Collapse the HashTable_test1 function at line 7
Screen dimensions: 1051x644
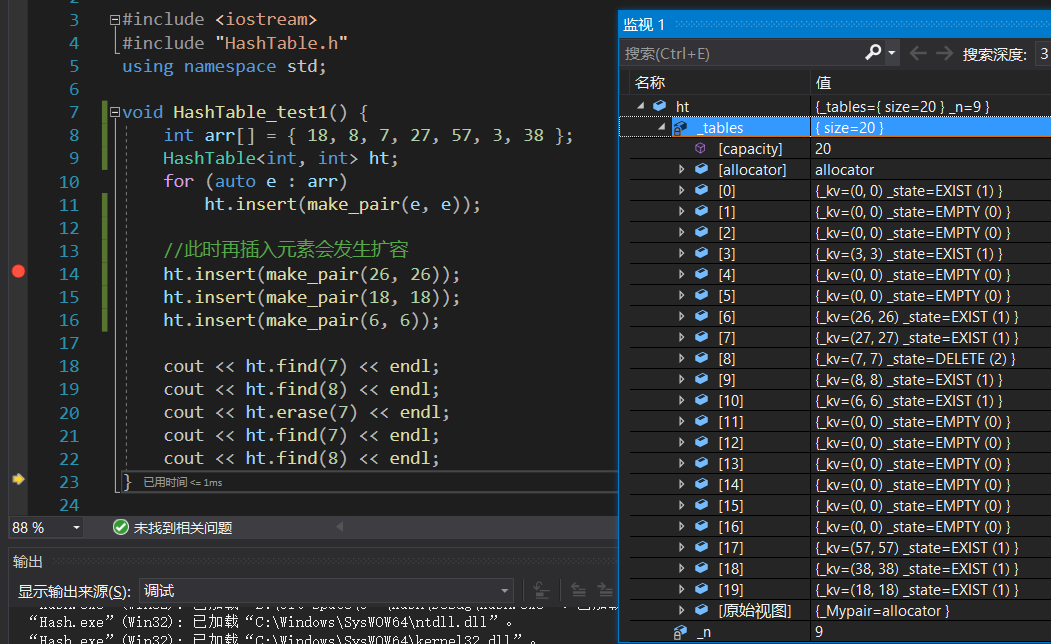click(x=115, y=112)
